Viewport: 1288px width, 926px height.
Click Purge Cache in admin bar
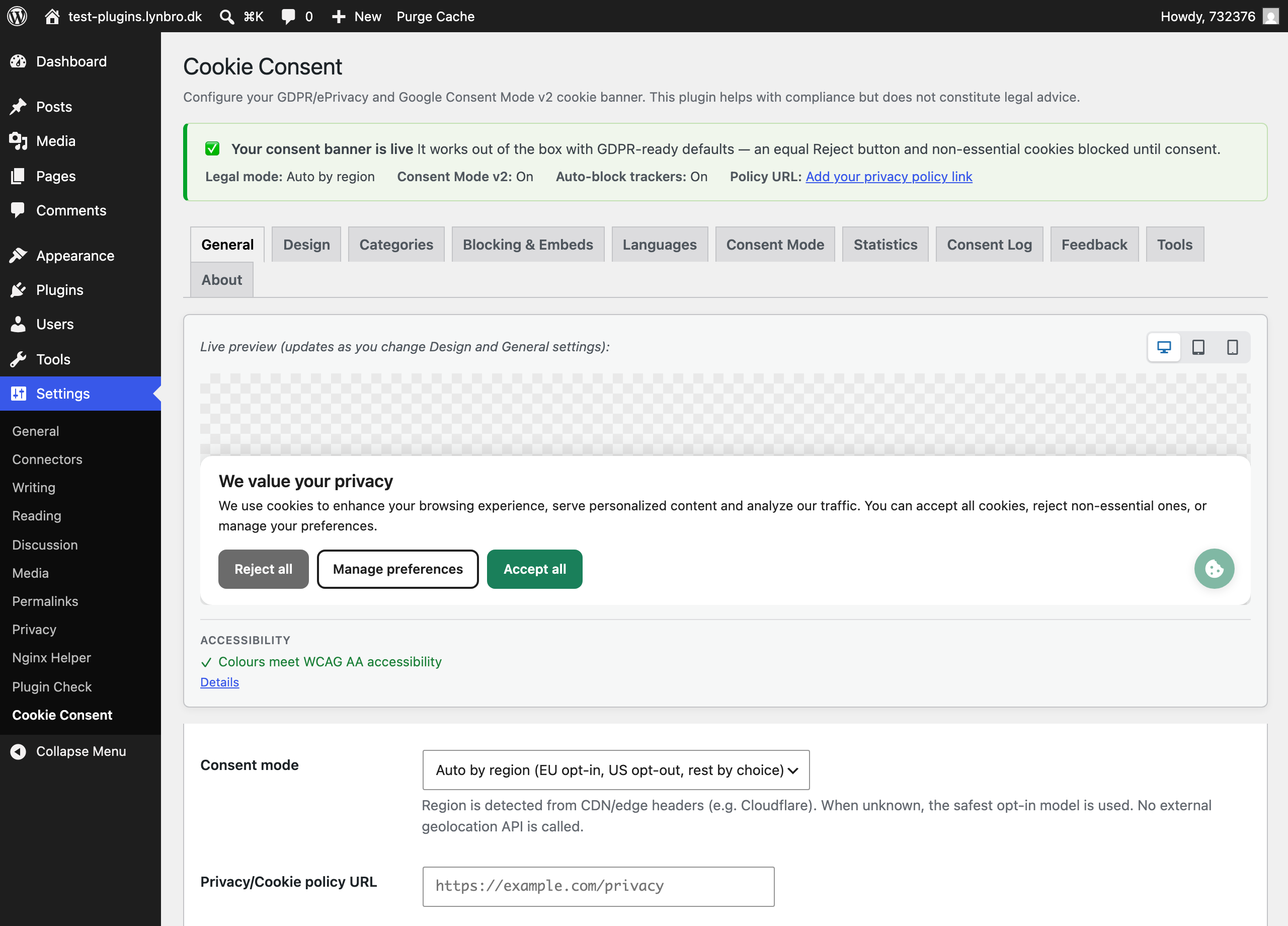tap(436, 17)
